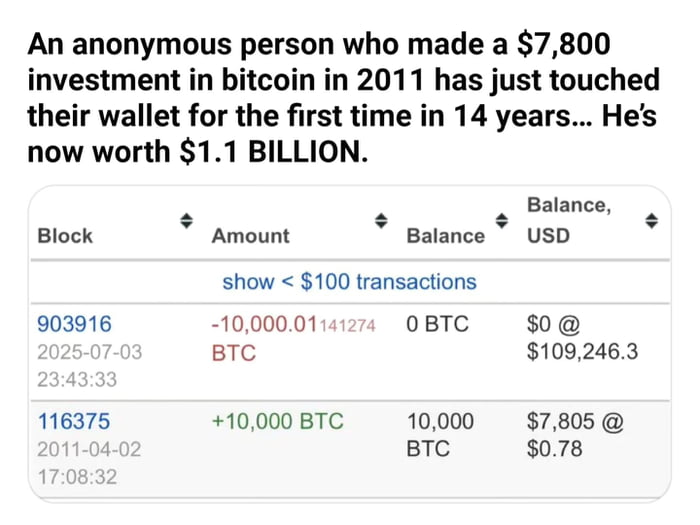Click the 0 BTC balance cell
This screenshot has width=700, height=525.
437,324
